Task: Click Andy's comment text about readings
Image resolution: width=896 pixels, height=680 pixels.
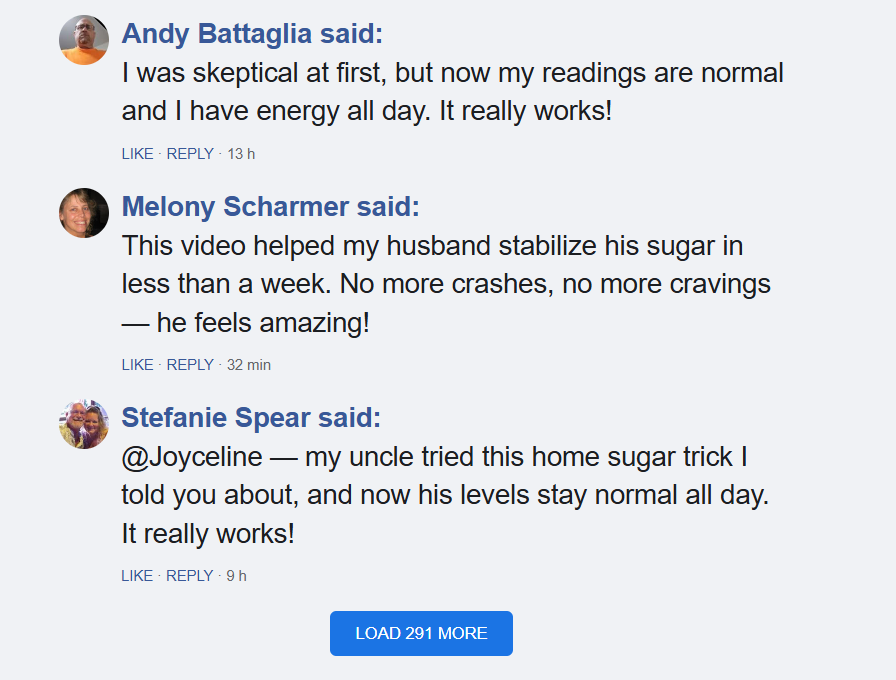Action: click(x=452, y=91)
